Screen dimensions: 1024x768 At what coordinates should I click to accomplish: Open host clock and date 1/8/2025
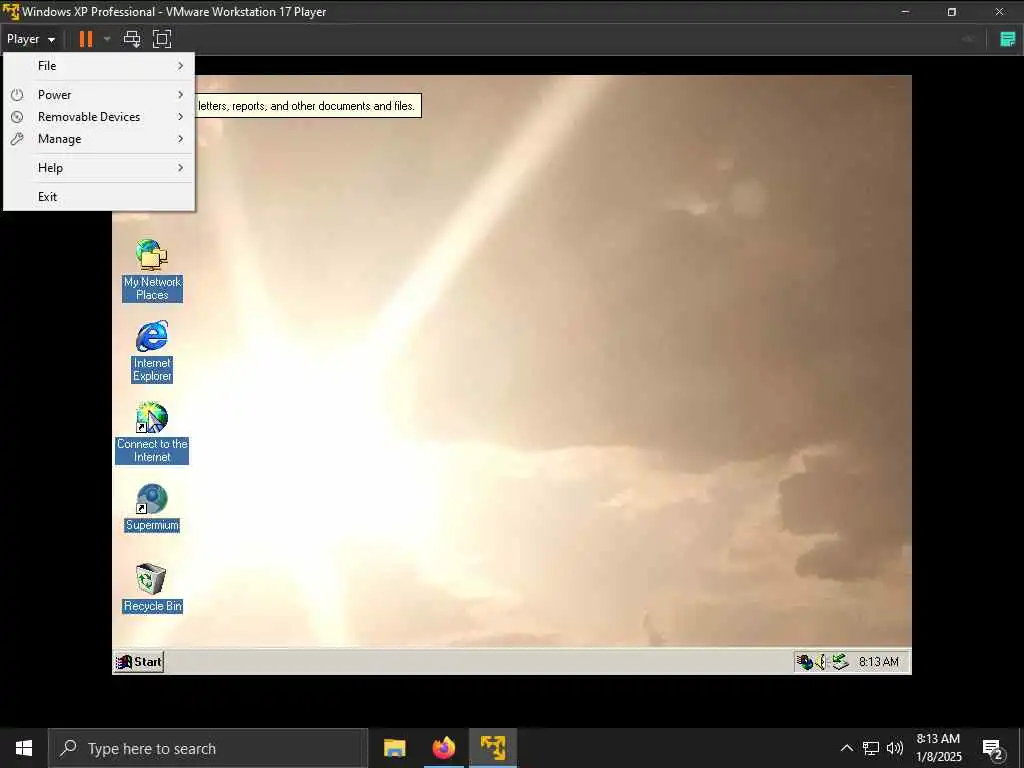coord(938,748)
